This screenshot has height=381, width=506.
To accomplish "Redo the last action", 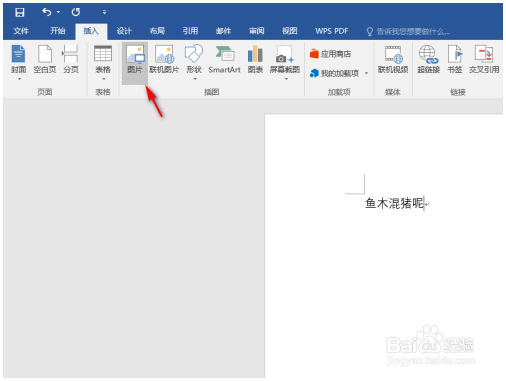I will click(76, 12).
